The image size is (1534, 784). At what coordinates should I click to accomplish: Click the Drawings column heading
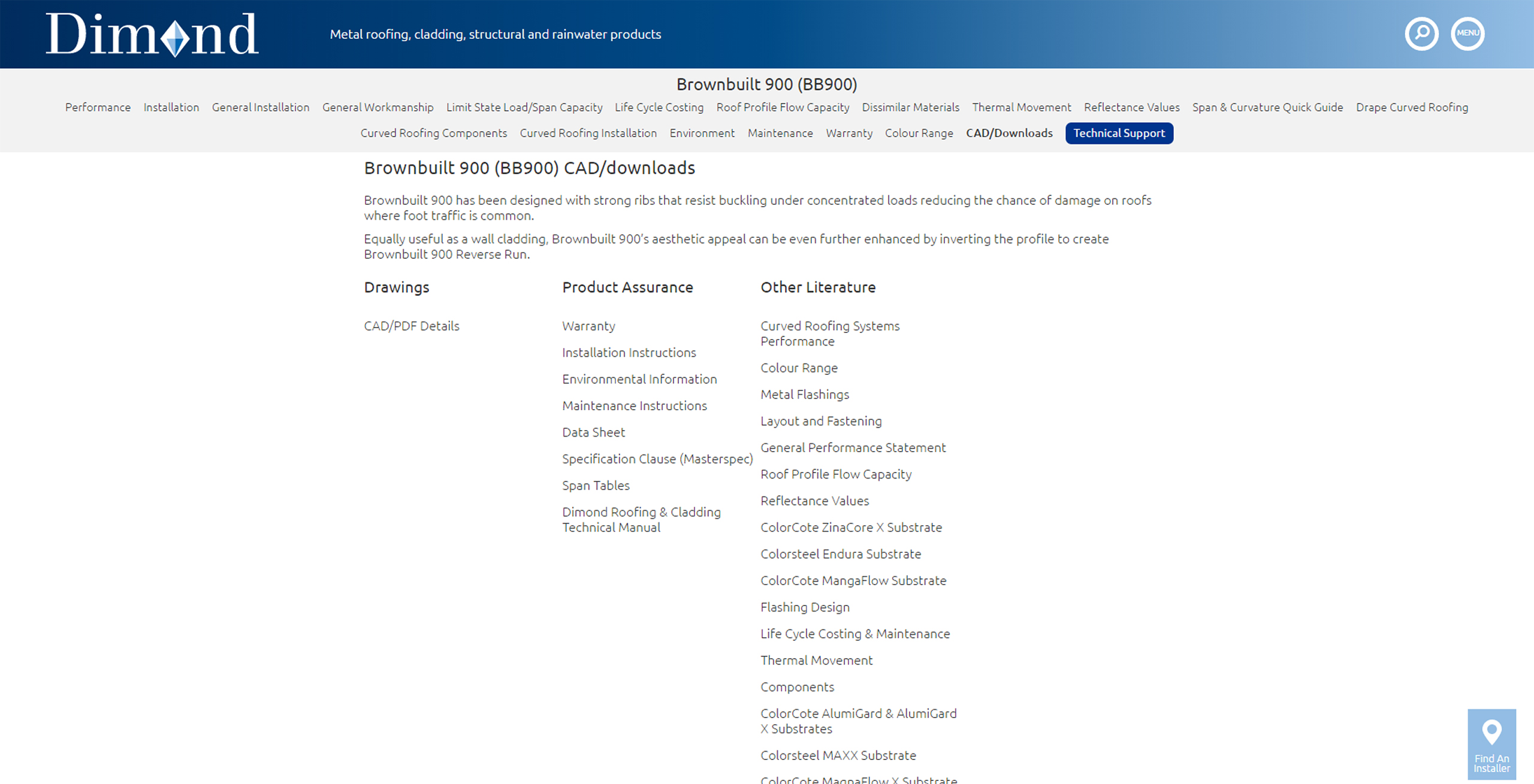coord(397,287)
